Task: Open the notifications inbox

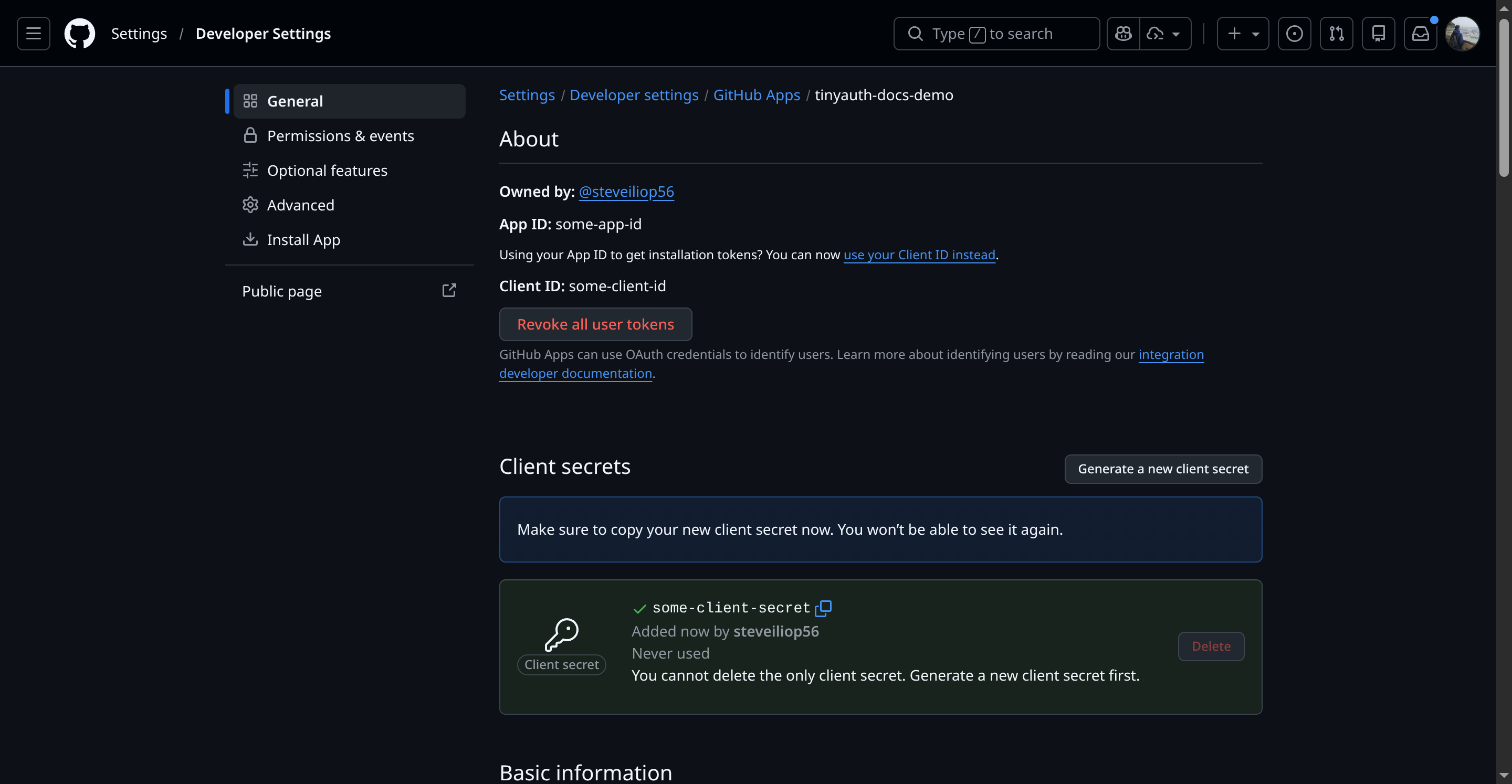Action: (1421, 34)
